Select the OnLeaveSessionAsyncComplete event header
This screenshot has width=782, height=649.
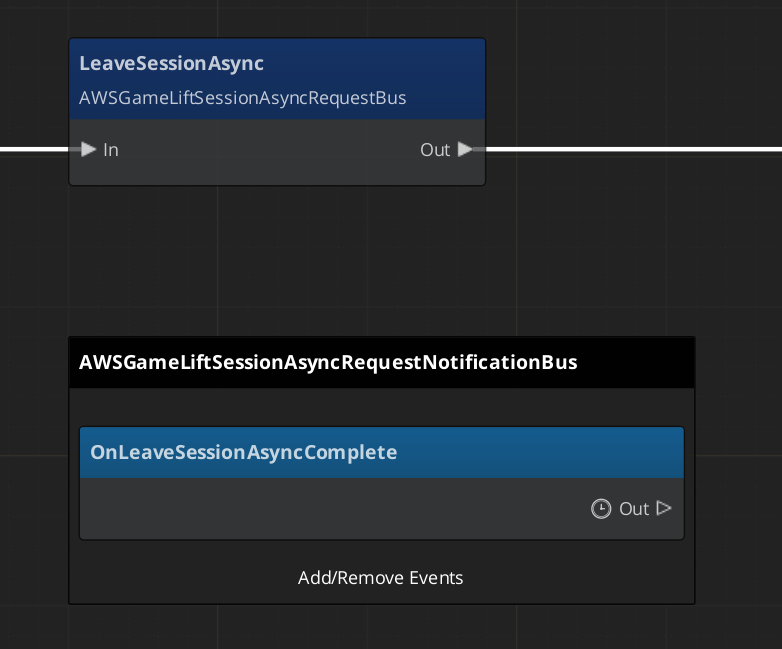click(244, 452)
